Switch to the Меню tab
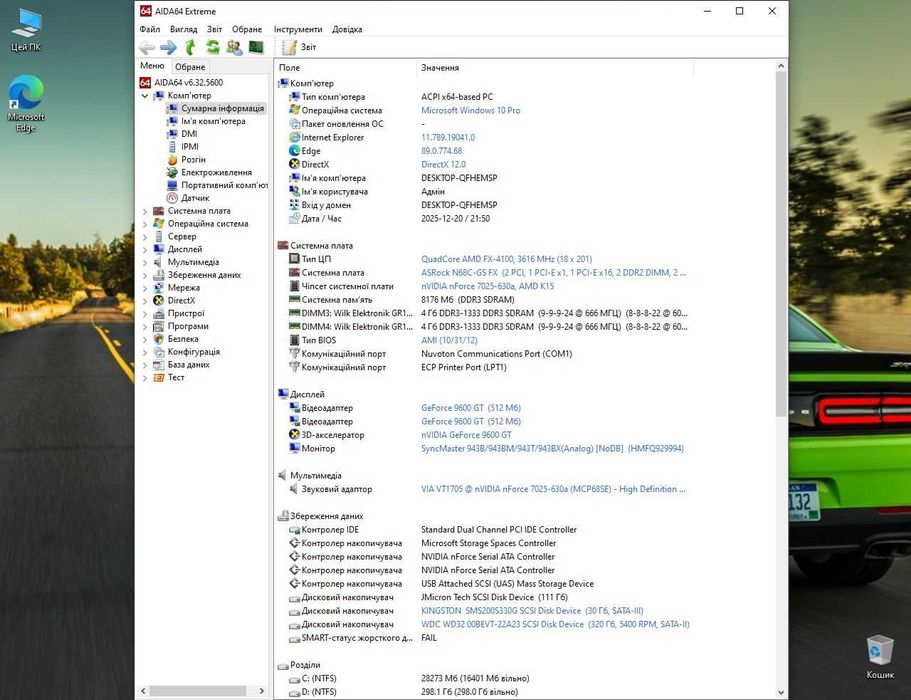 (152, 66)
